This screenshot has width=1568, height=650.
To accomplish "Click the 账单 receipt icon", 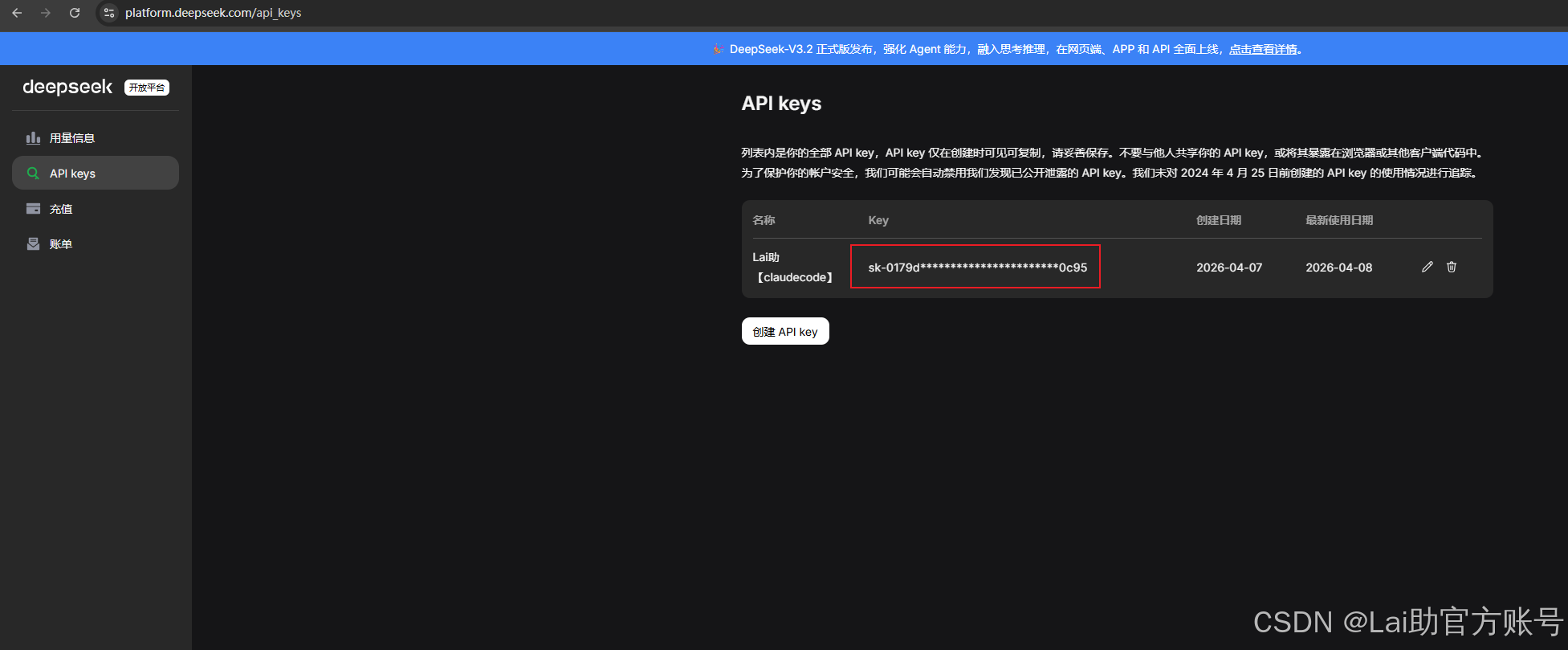I will (x=33, y=244).
